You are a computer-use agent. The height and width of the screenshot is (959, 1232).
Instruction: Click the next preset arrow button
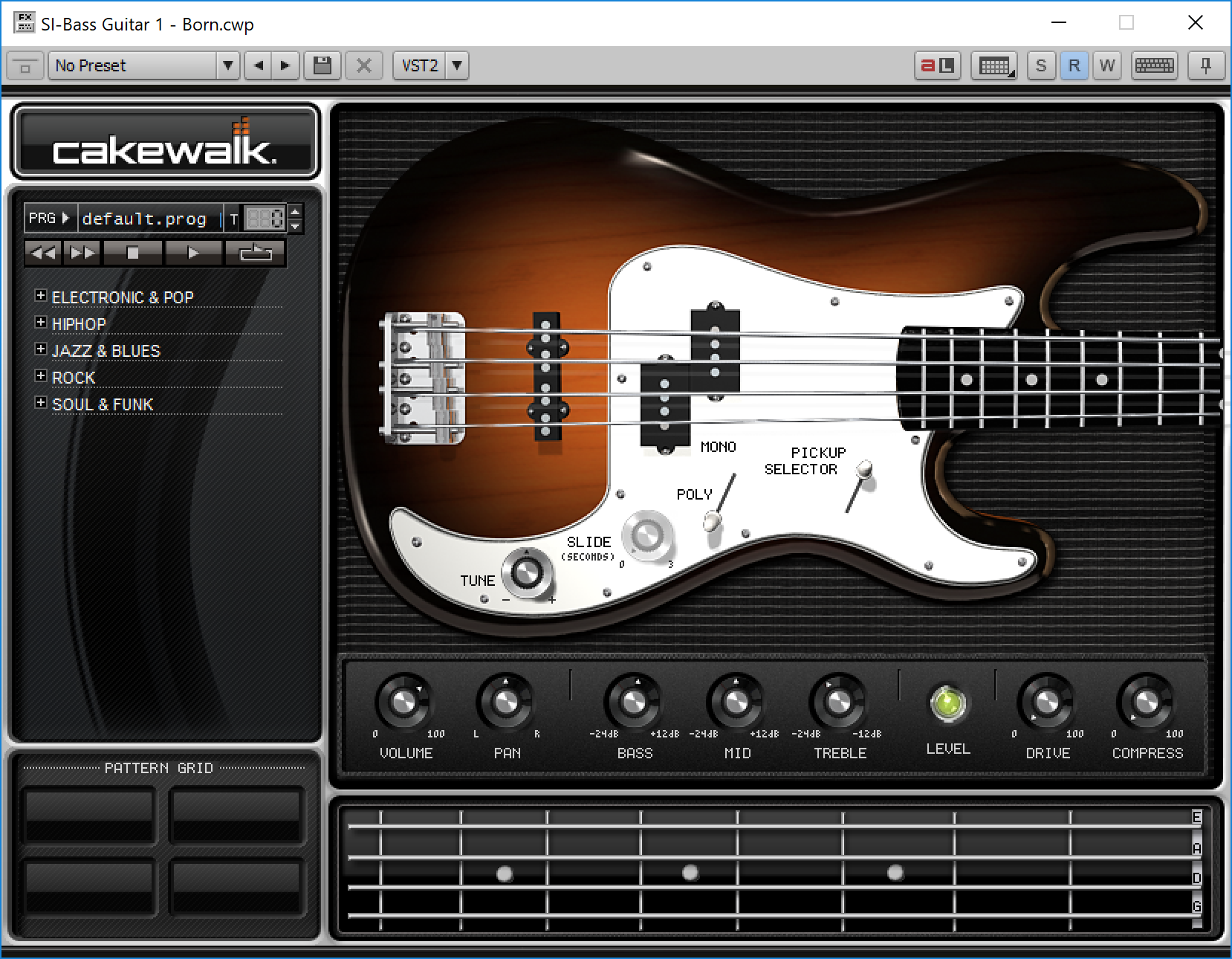click(285, 65)
